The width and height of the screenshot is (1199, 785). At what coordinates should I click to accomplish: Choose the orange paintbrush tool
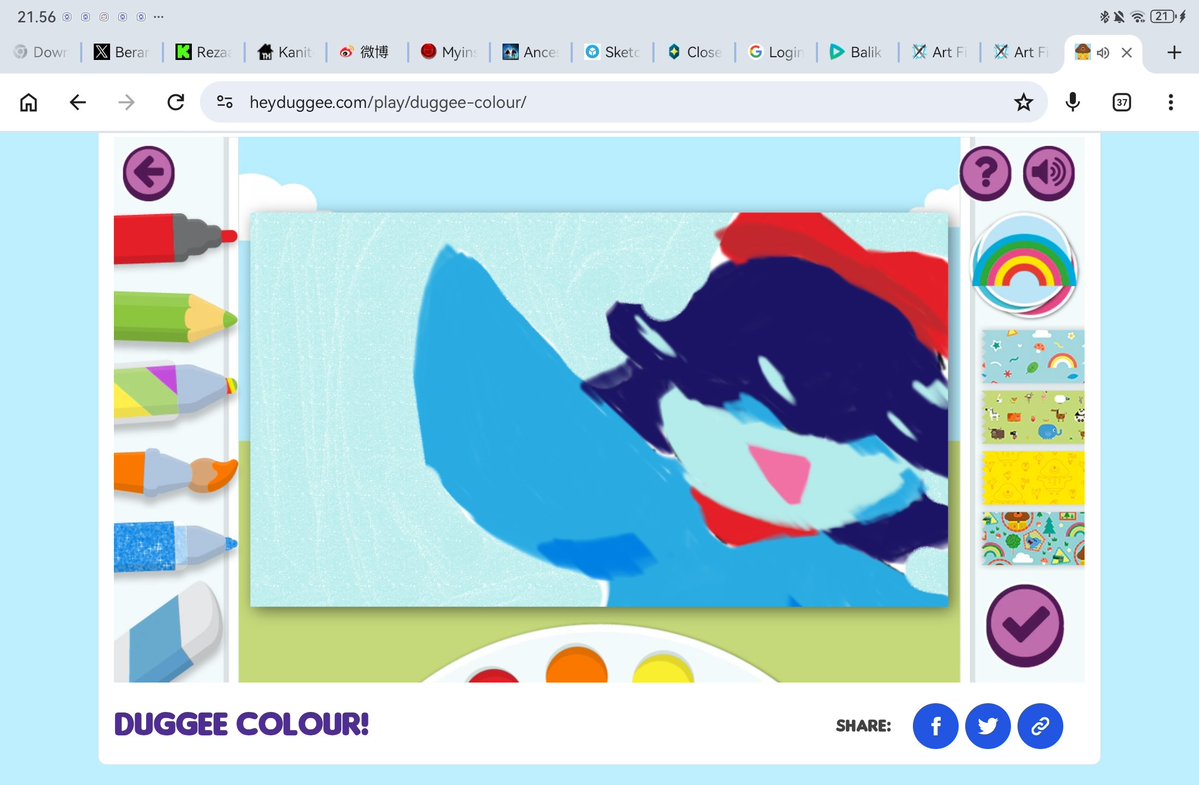coord(175,472)
